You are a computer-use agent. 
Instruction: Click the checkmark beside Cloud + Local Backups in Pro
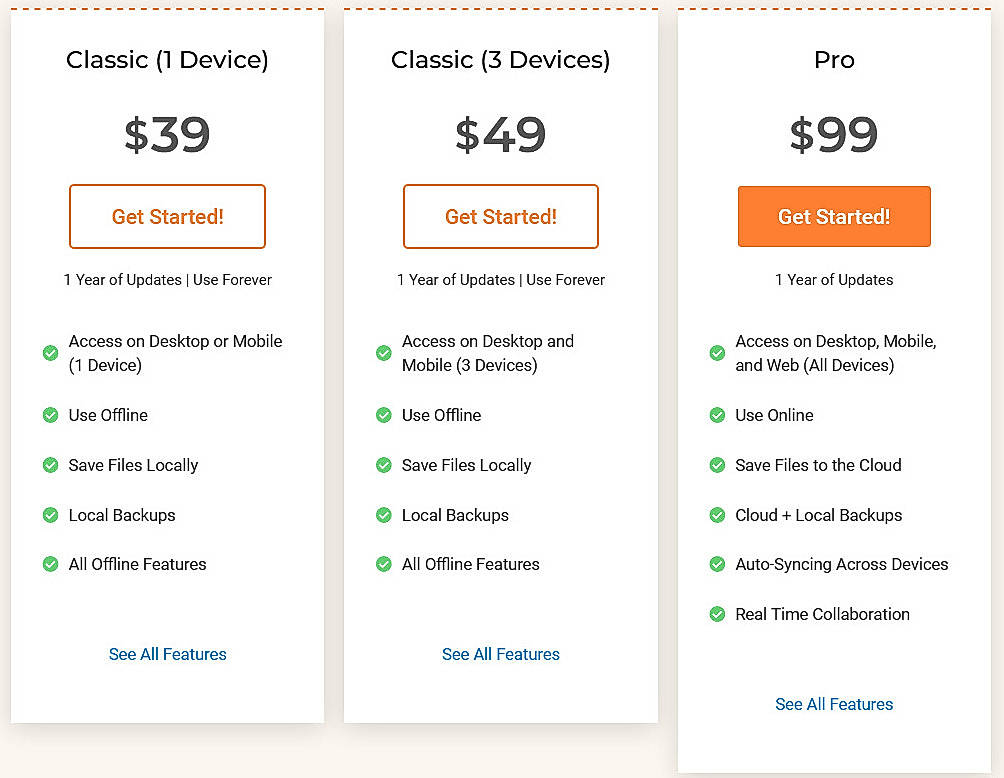click(x=717, y=515)
